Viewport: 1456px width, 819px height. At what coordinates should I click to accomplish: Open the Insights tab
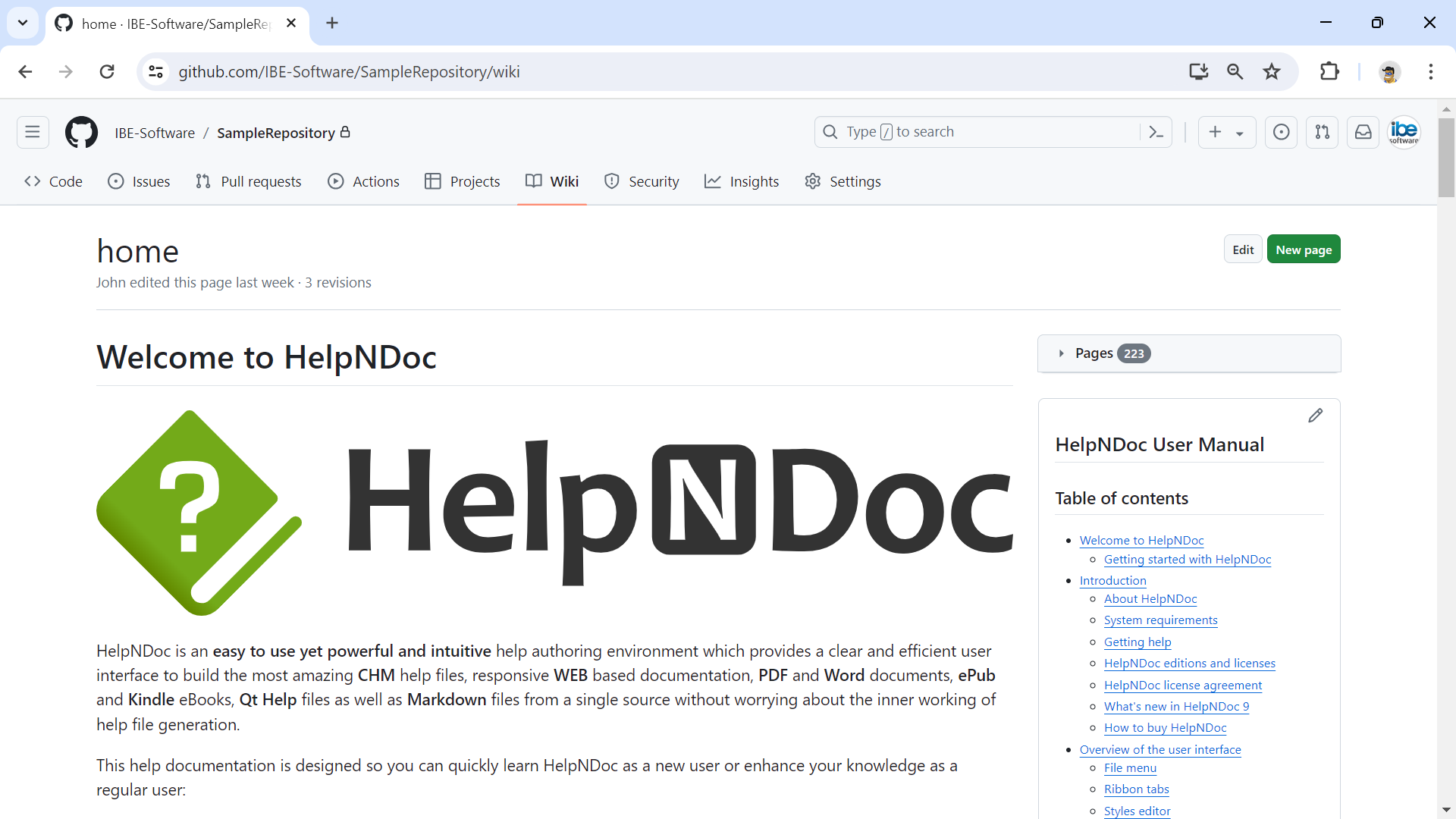[742, 181]
